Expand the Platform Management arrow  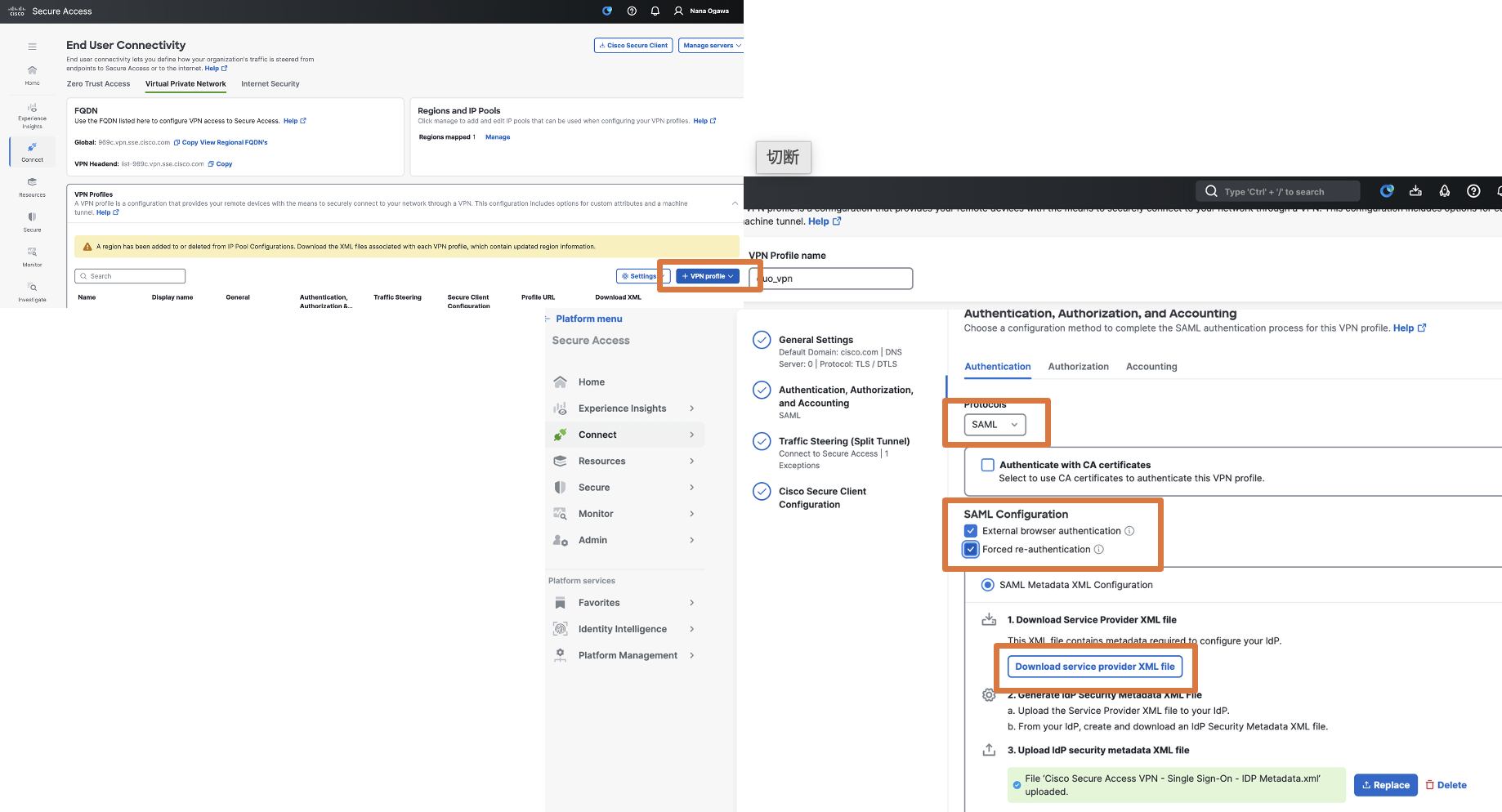pyautogui.click(x=692, y=655)
